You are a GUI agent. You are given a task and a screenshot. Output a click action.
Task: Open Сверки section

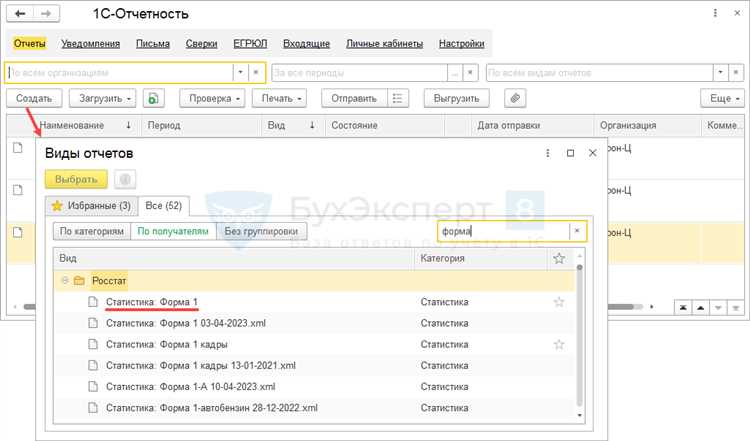coord(201,44)
